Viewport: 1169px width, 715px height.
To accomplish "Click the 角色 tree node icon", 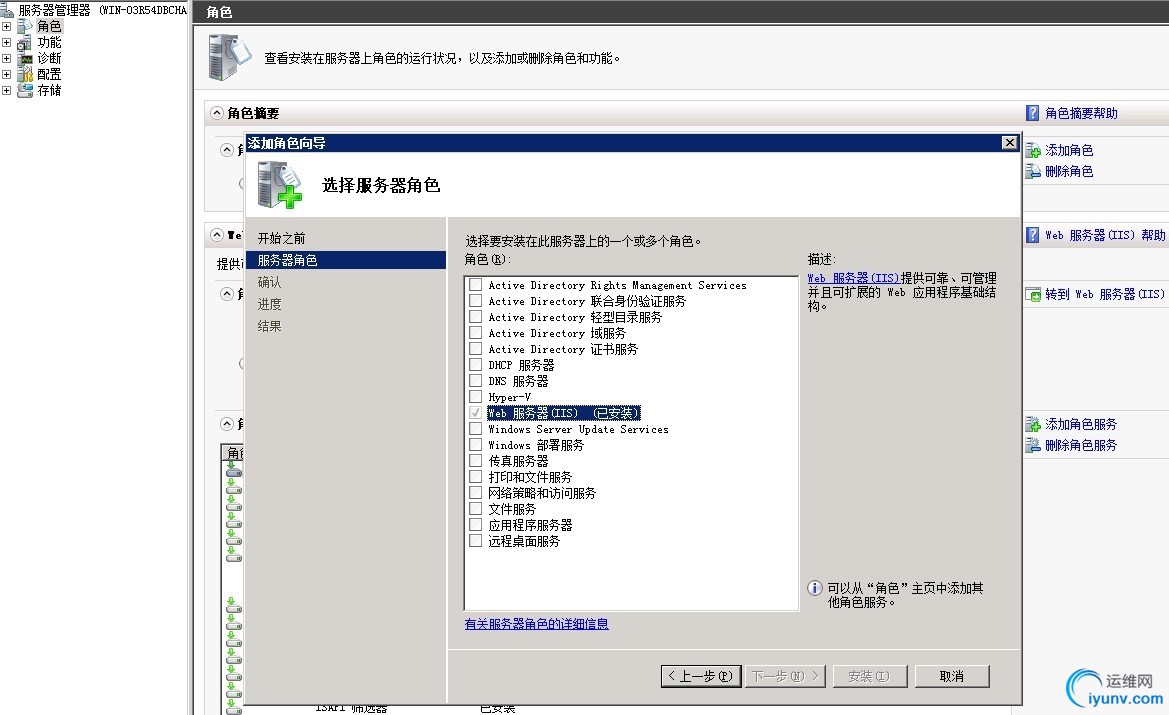I will 25,26.
